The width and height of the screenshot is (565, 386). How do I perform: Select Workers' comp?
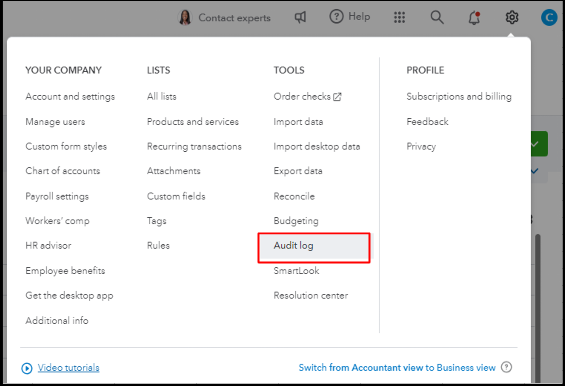coord(57,221)
